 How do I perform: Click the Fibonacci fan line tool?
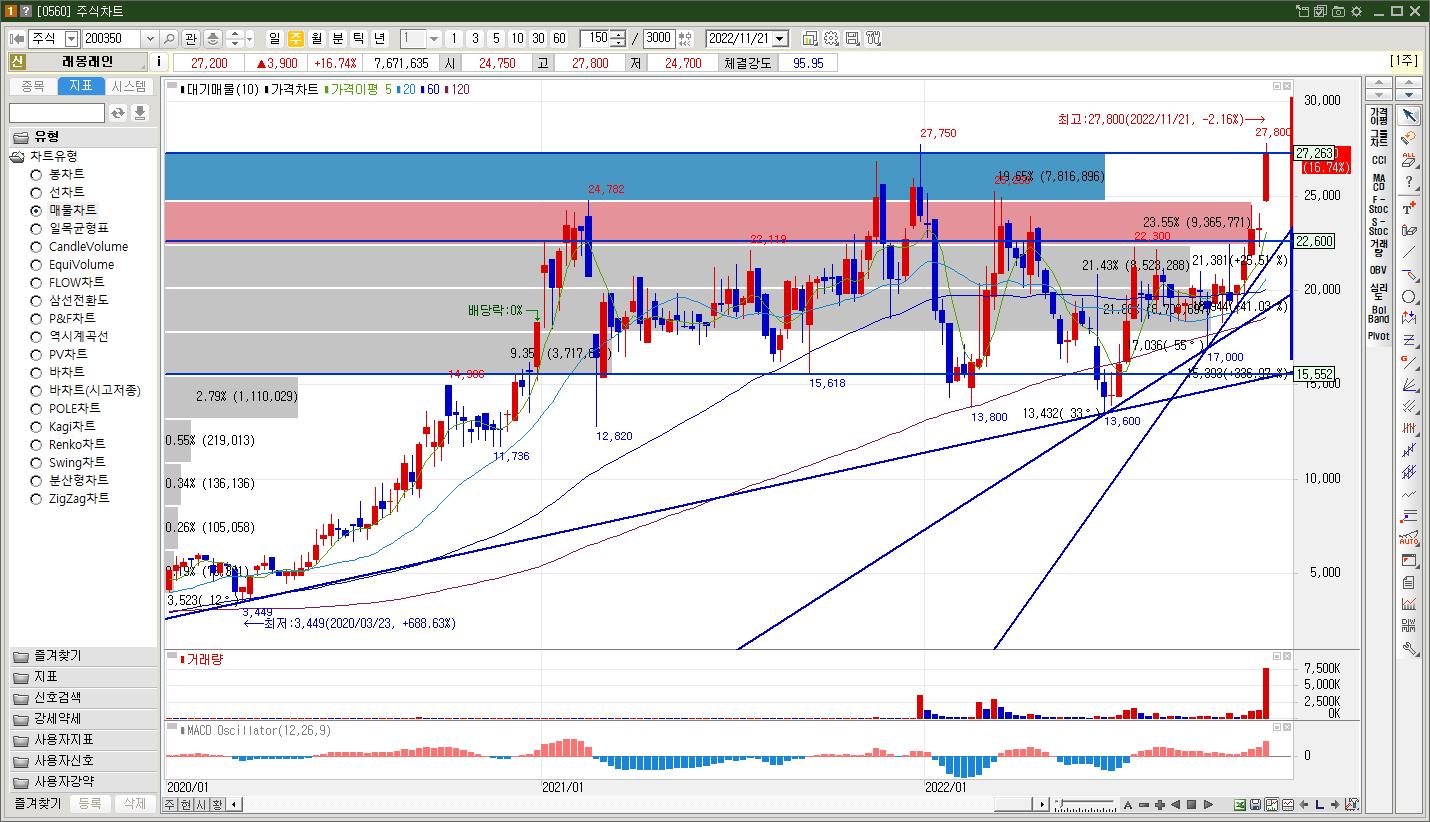[x=1409, y=385]
